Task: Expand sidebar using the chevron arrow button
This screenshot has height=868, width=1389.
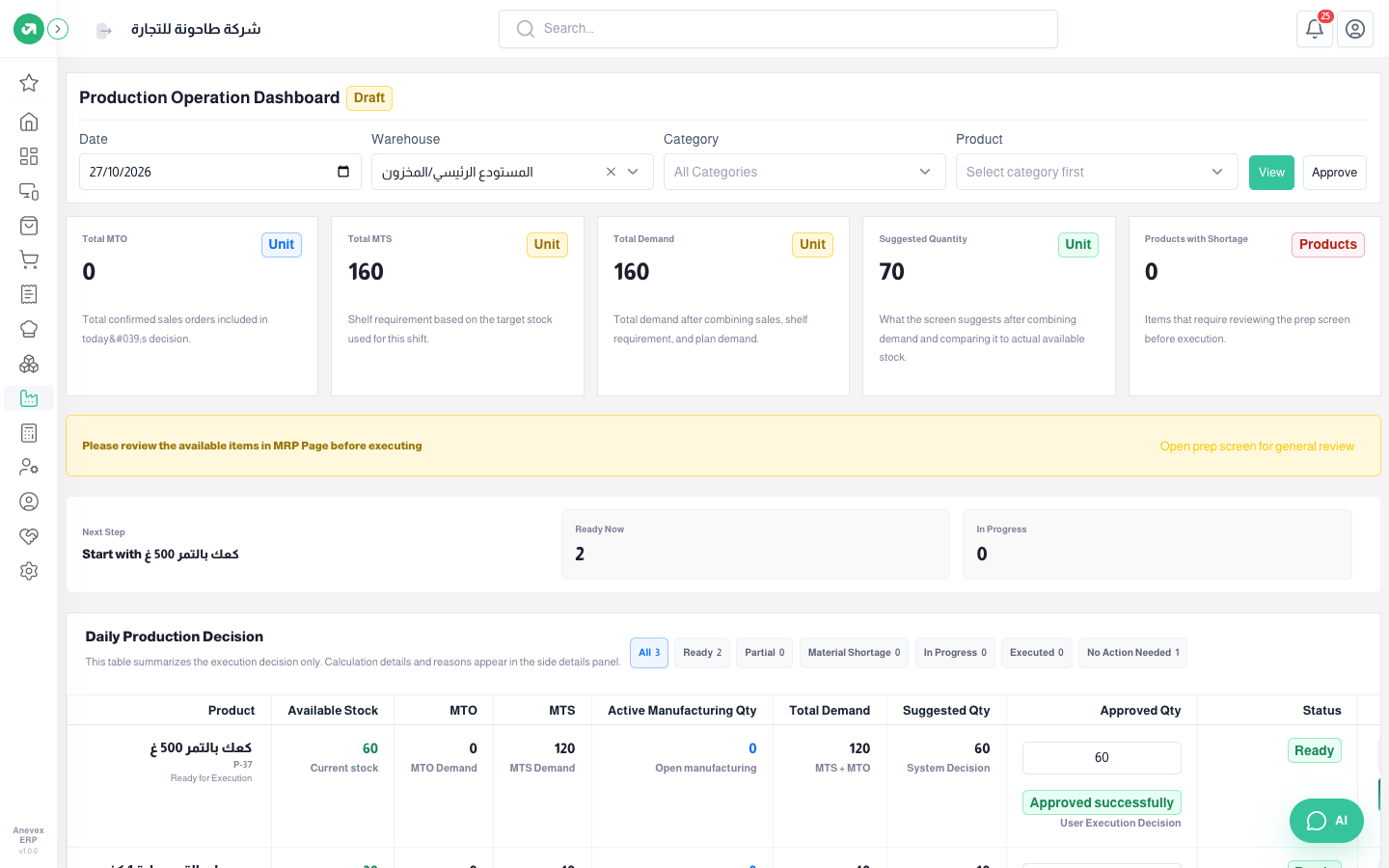Action: [58, 29]
